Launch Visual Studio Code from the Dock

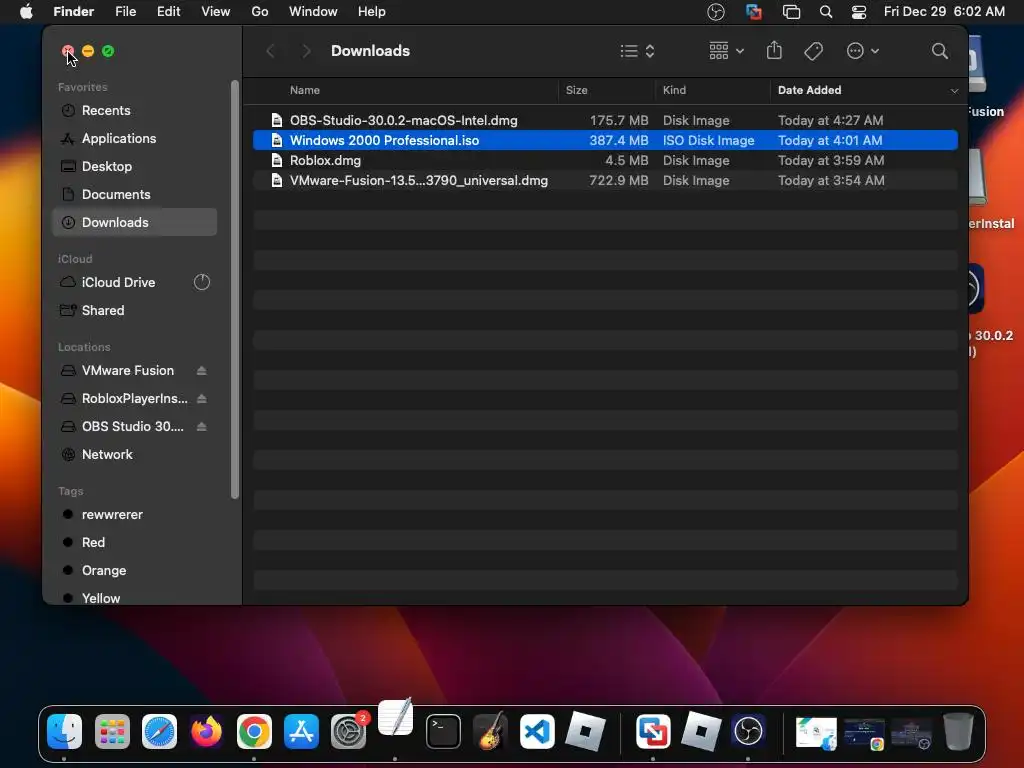(x=537, y=731)
